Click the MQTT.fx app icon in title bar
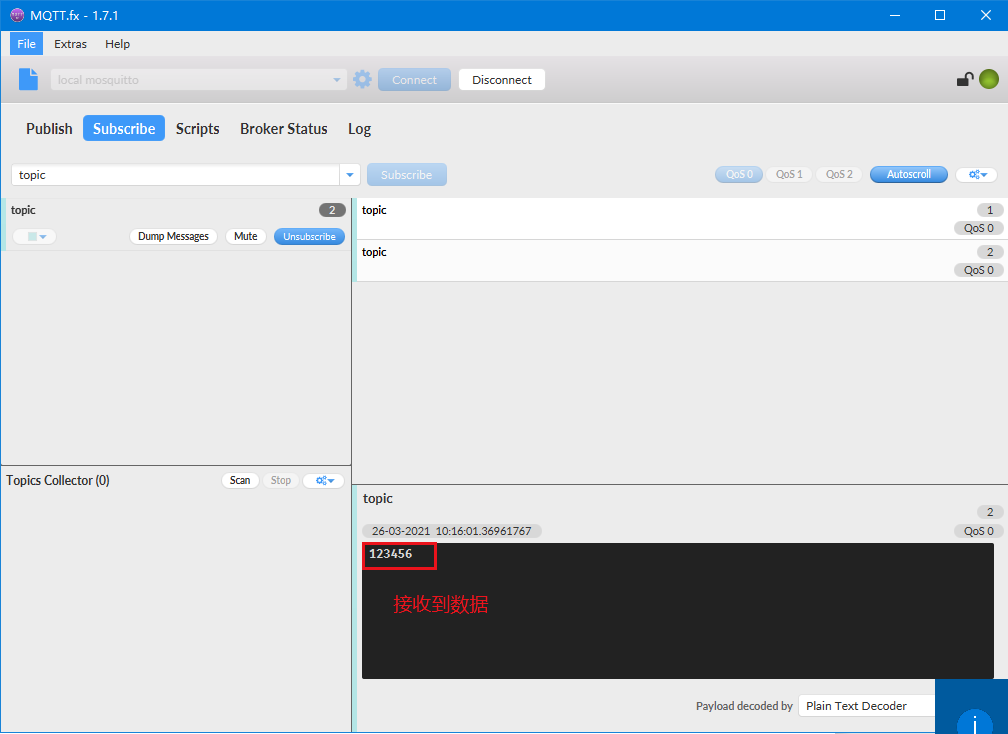This screenshot has width=1008, height=734. (x=16, y=15)
